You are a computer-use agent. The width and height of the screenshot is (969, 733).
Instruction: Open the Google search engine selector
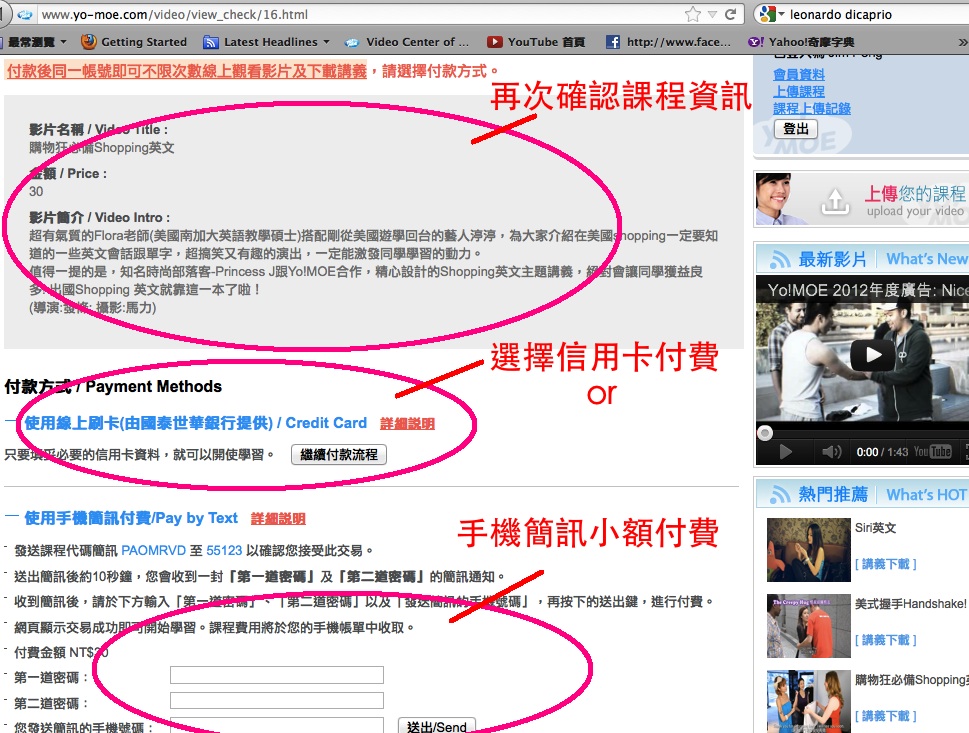coord(772,14)
